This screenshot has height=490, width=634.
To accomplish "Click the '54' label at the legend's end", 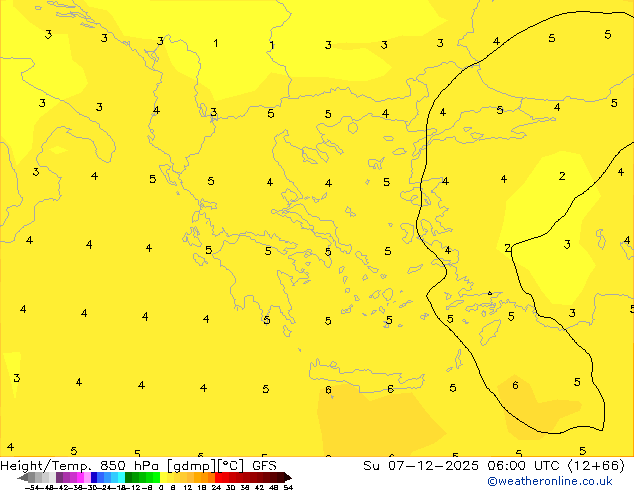I will coord(288,488).
